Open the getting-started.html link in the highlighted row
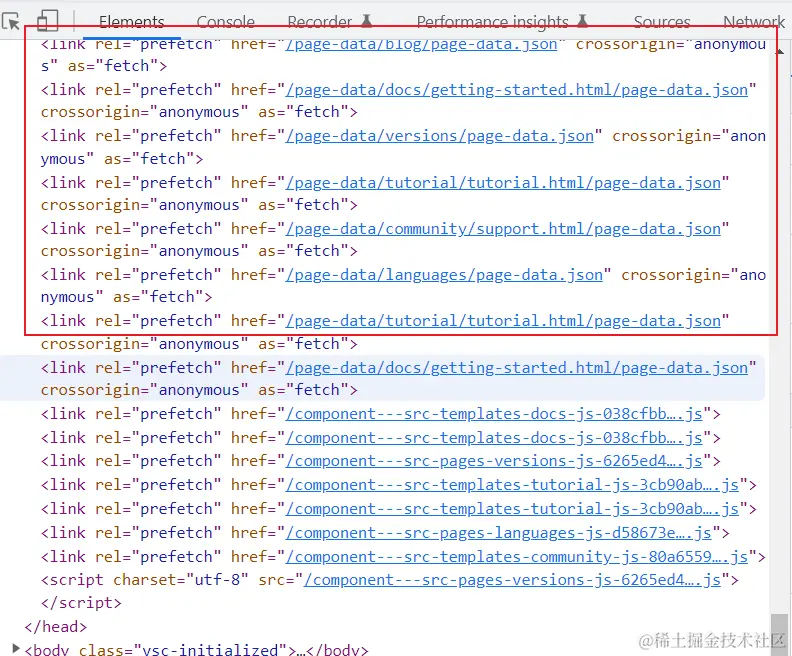Screen dimensions: 792x656 tap(516, 368)
